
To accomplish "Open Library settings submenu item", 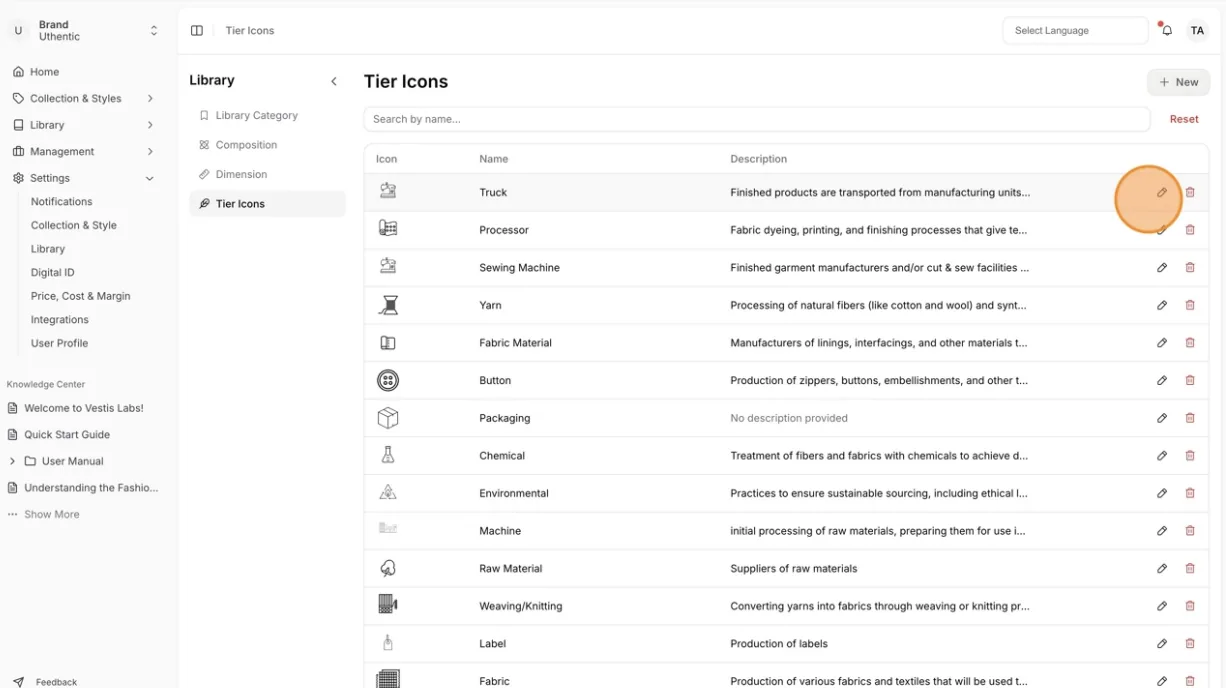I will pos(48,249).
